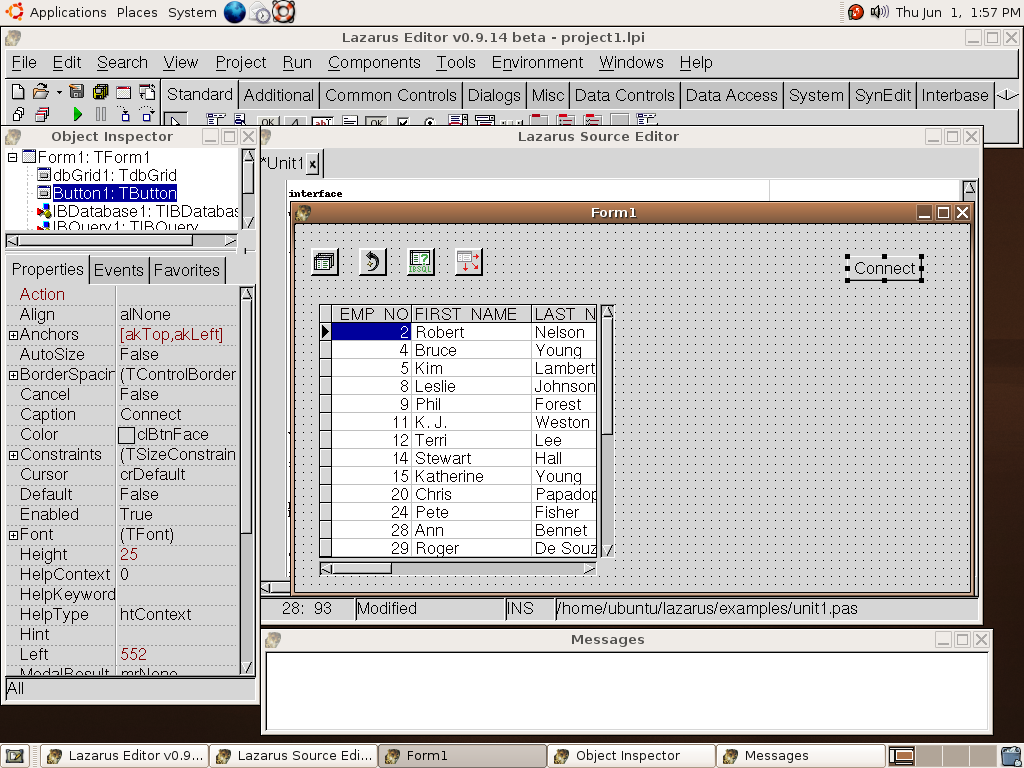Click the clBtnFace color swatch
This screenshot has height=768, width=1024.
[127, 435]
